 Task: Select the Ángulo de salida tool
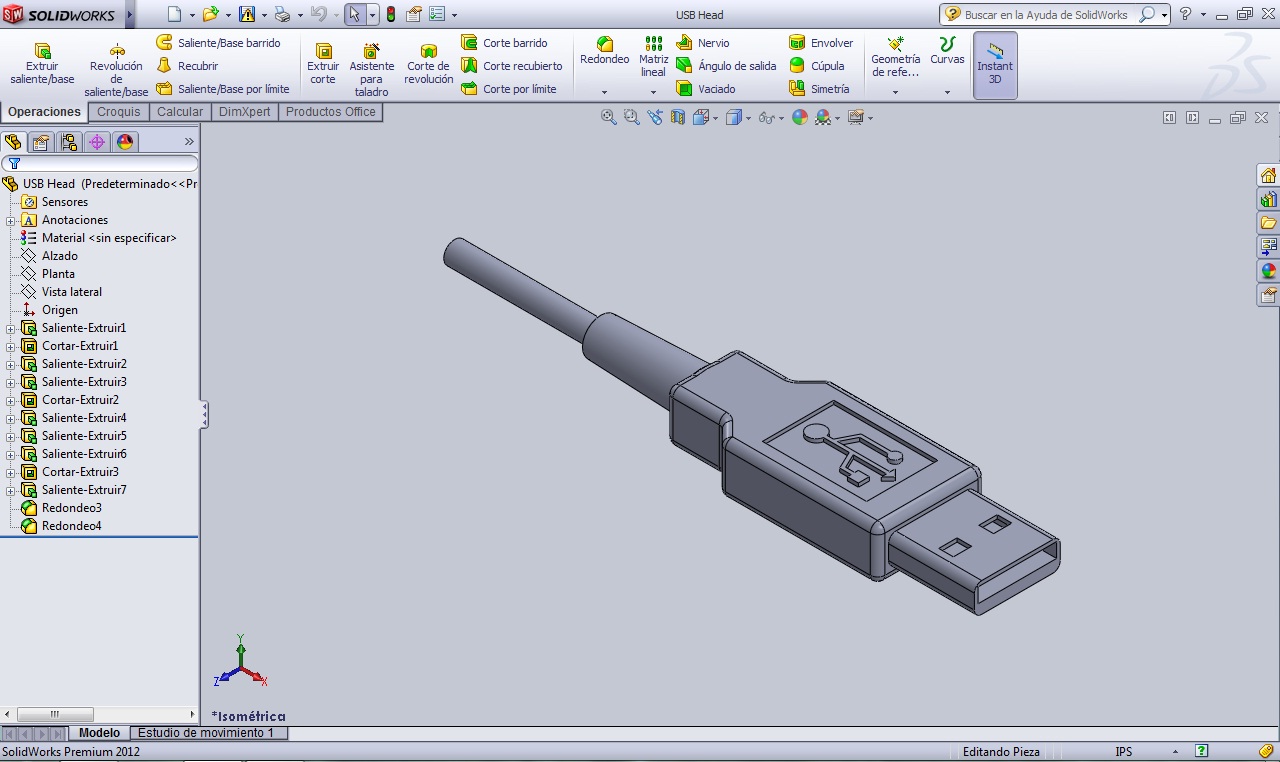726,66
